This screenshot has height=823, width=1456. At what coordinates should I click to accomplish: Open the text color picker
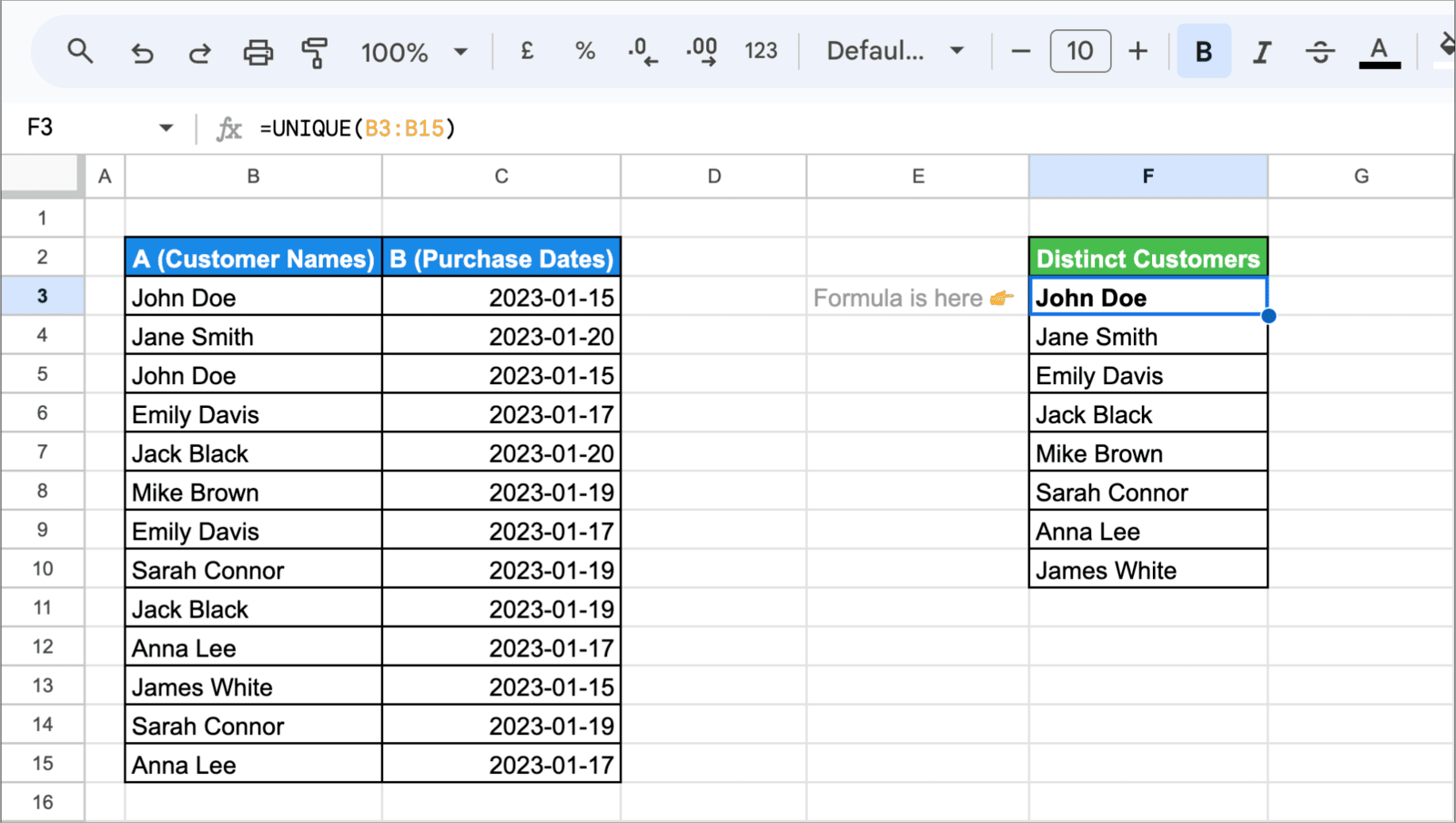(1380, 52)
